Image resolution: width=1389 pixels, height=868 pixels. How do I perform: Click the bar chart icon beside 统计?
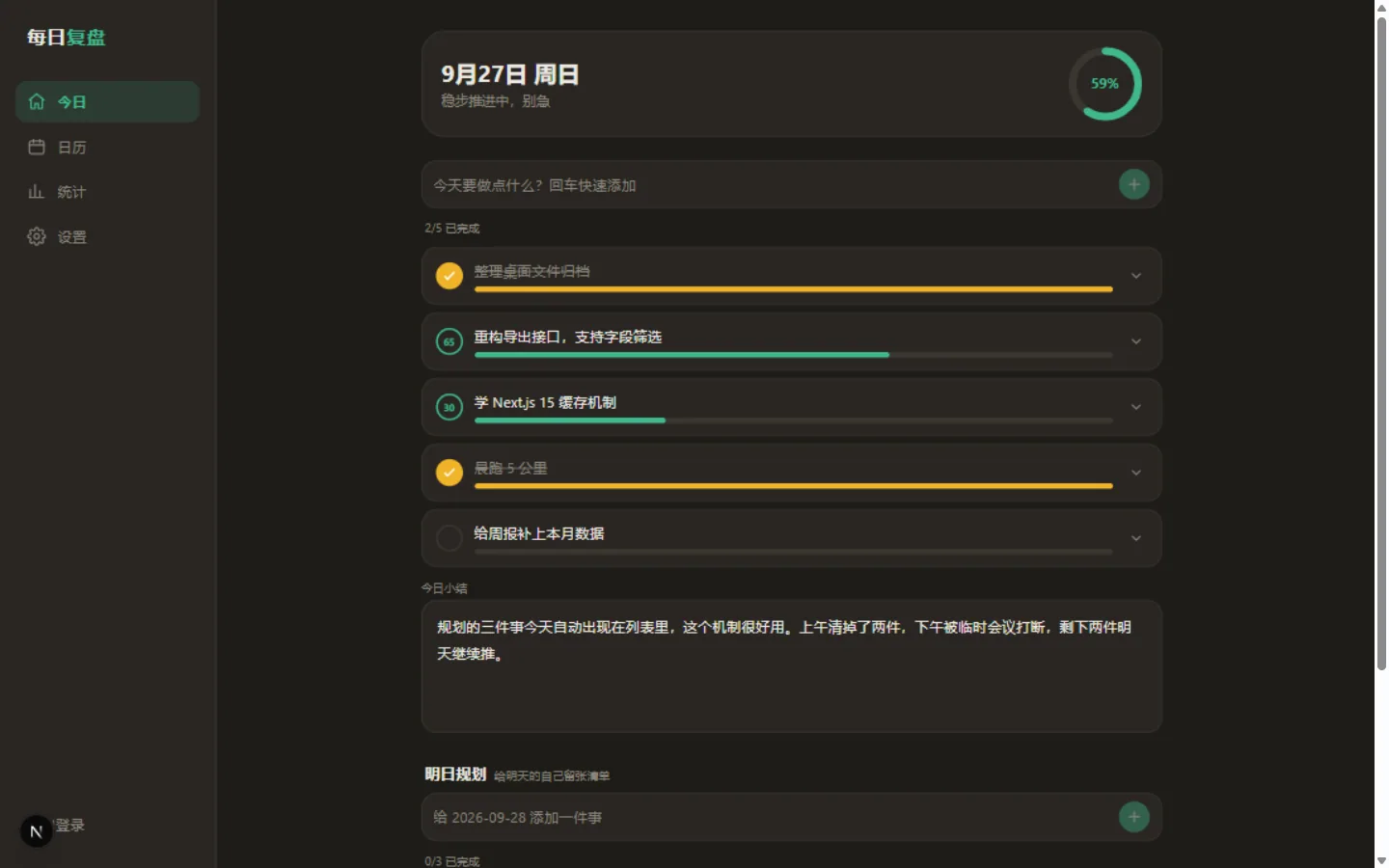[x=37, y=191]
